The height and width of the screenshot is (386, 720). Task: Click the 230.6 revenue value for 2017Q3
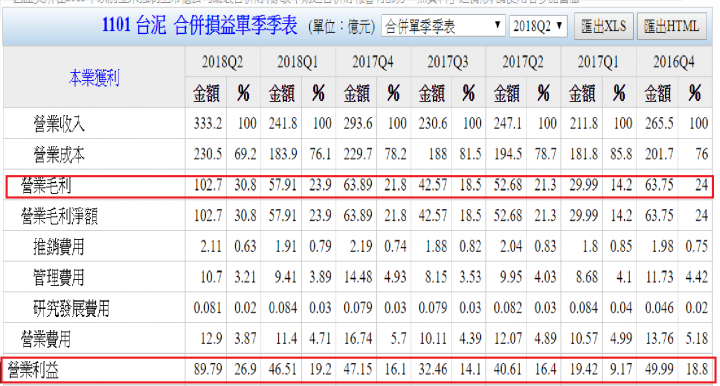point(433,123)
